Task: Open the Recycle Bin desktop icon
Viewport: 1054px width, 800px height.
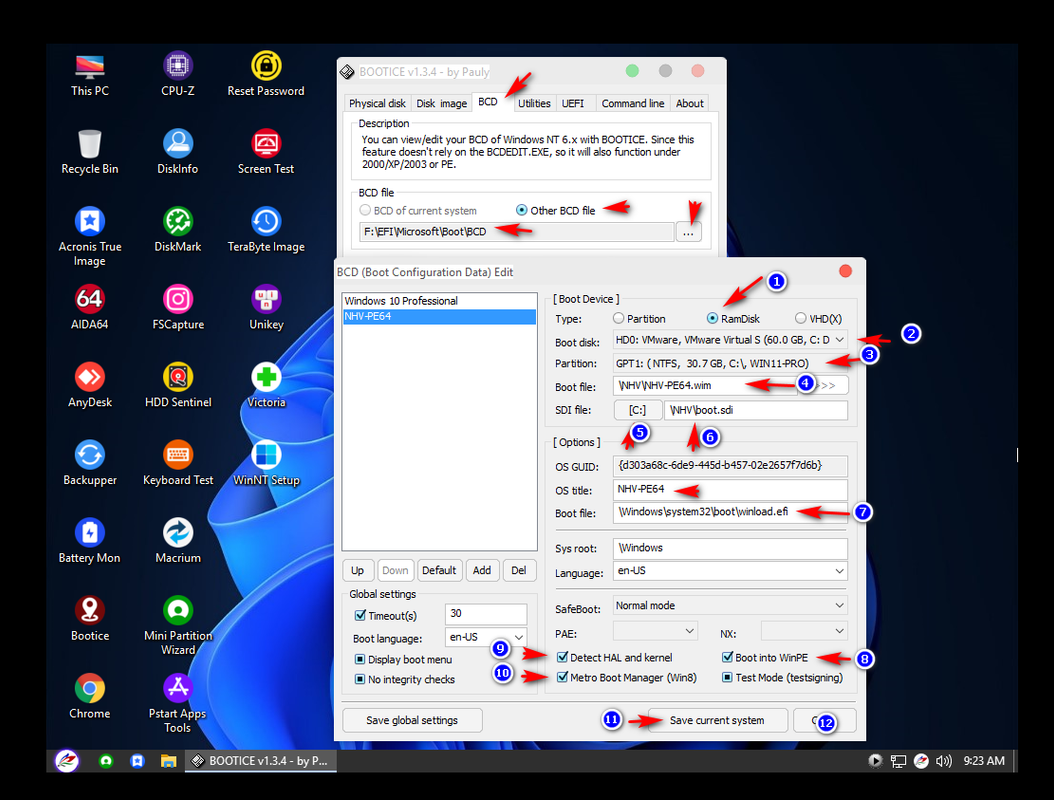Action: (x=89, y=153)
